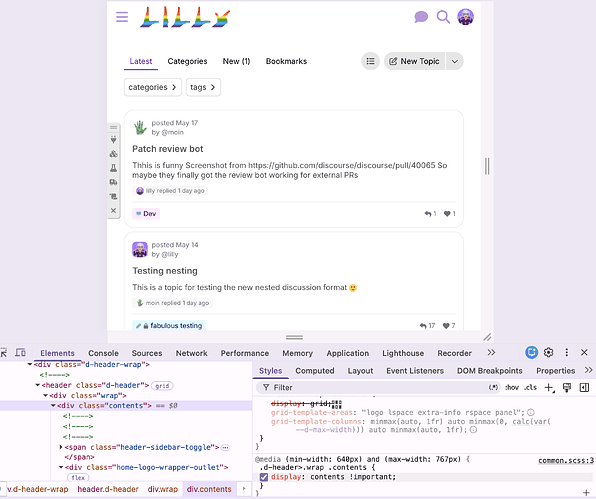Toggle the computed styles sidebar icon
This screenshot has width=596, height=499.
(x=584, y=388)
